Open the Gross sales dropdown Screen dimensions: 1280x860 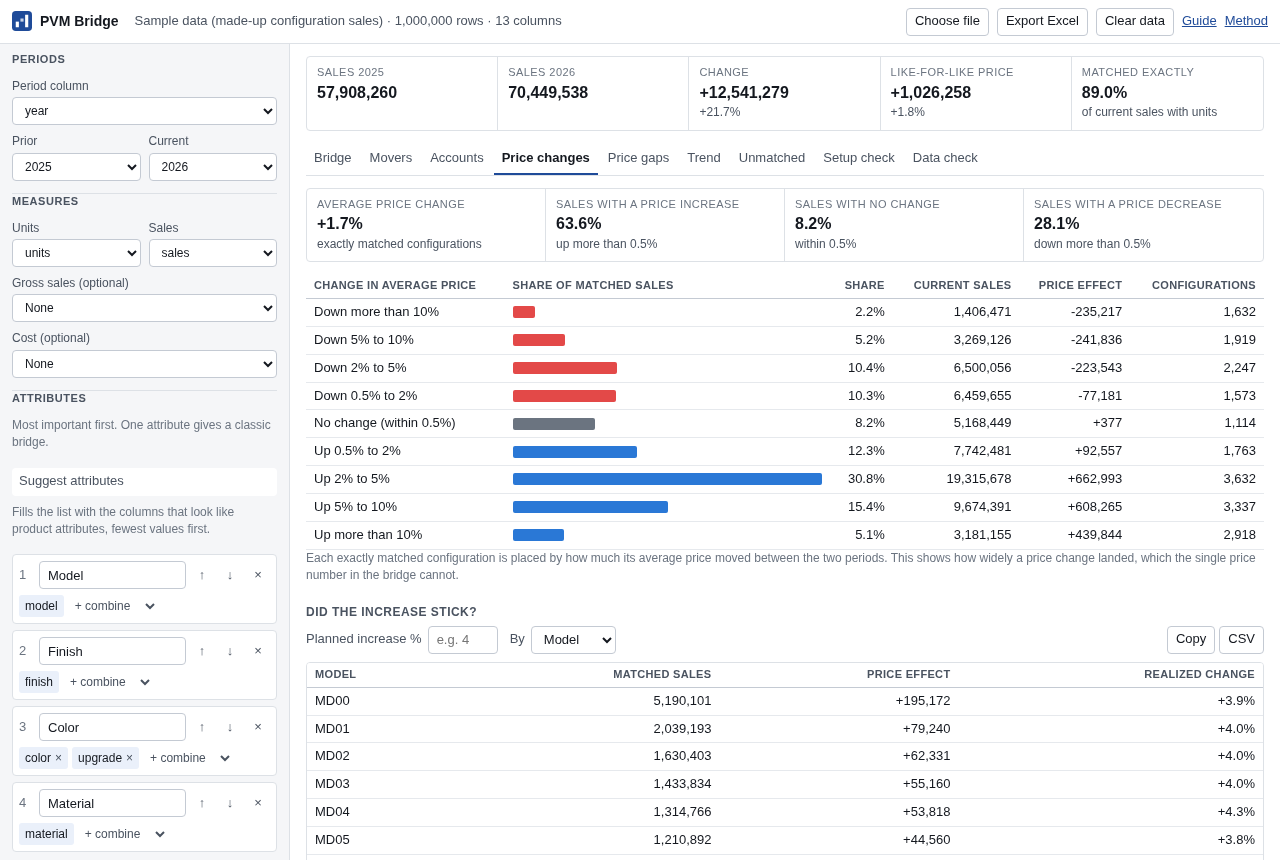(144, 308)
